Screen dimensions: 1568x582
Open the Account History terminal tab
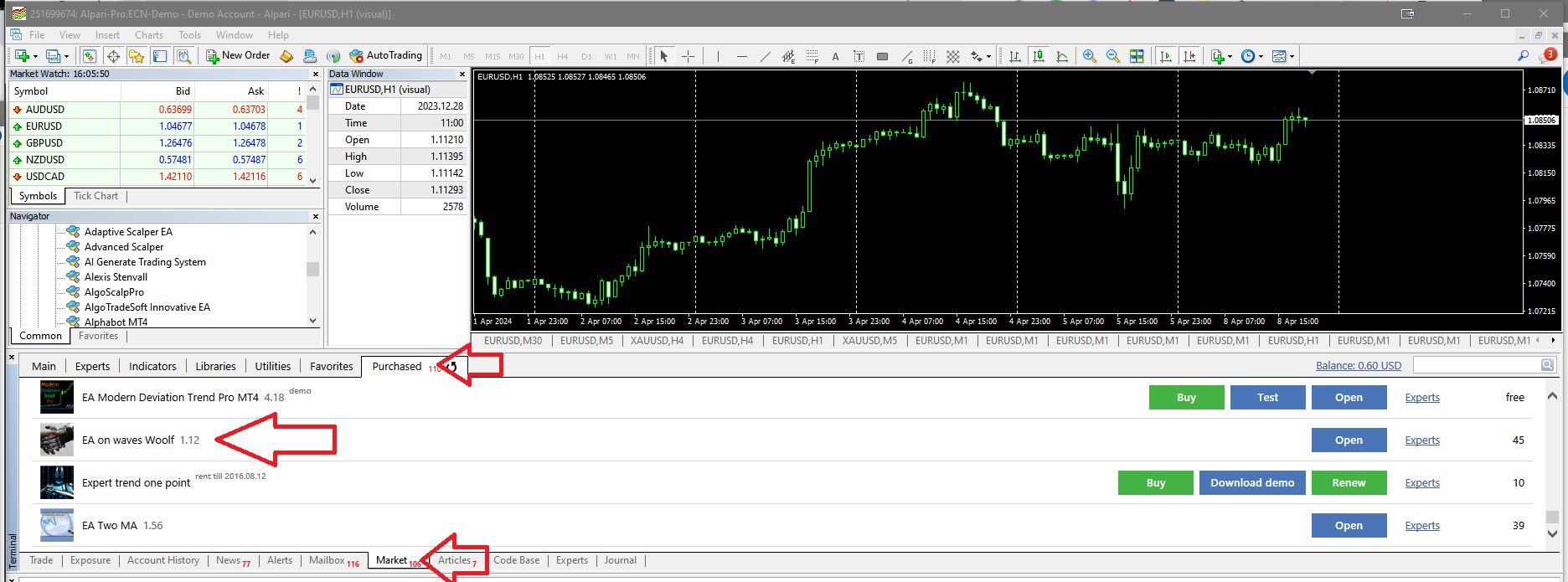click(163, 560)
